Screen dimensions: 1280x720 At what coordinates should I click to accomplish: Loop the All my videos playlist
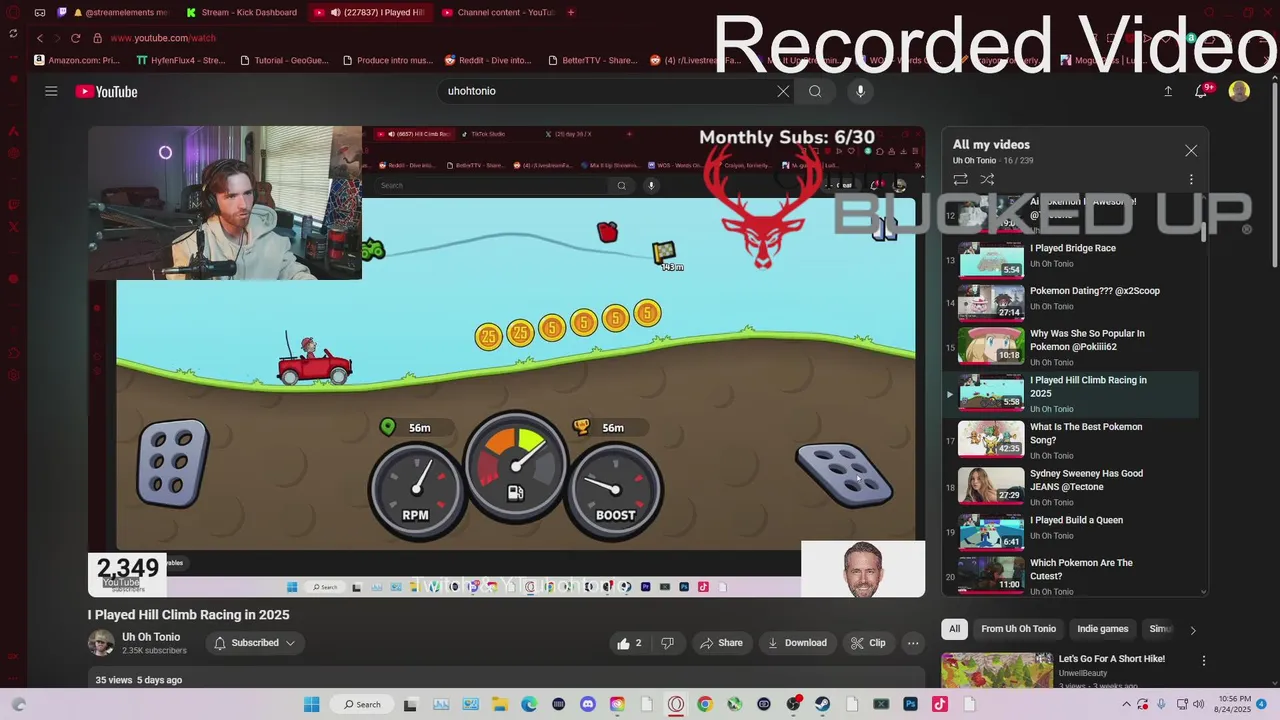(x=960, y=180)
